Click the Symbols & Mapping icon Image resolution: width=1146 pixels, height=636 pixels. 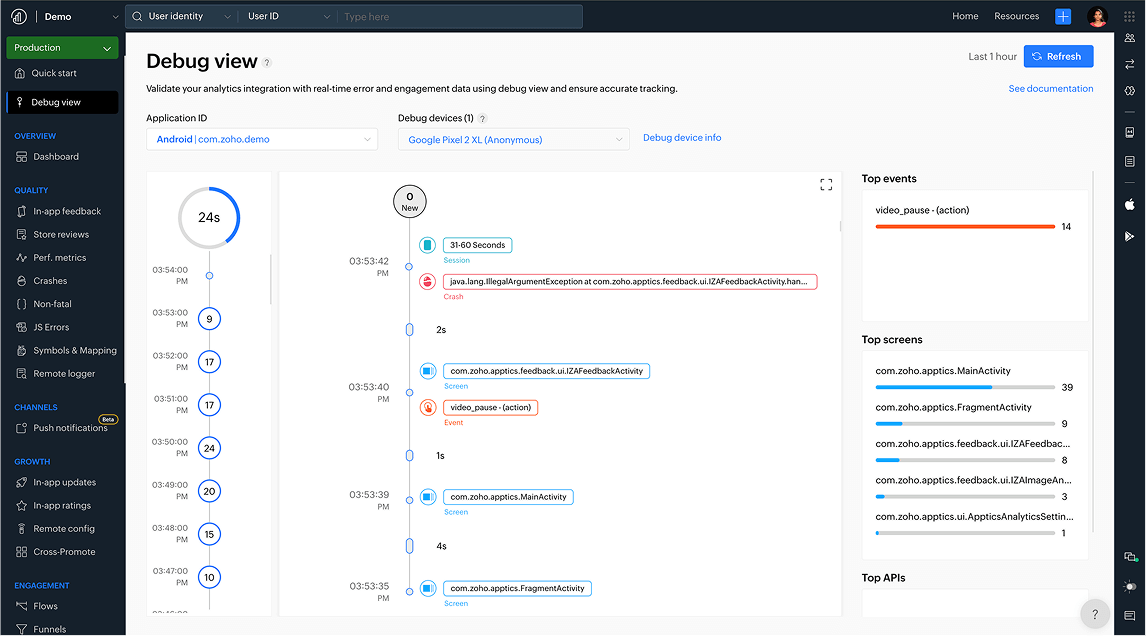tap(21, 350)
